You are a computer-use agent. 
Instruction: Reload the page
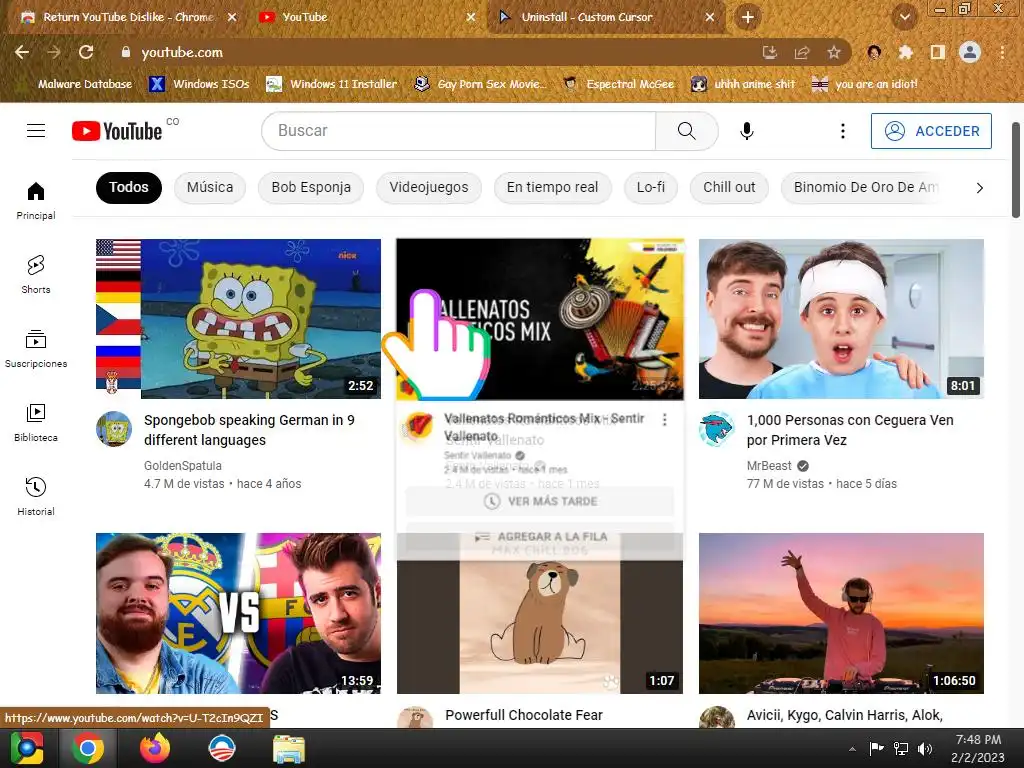(x=86, y=52)
